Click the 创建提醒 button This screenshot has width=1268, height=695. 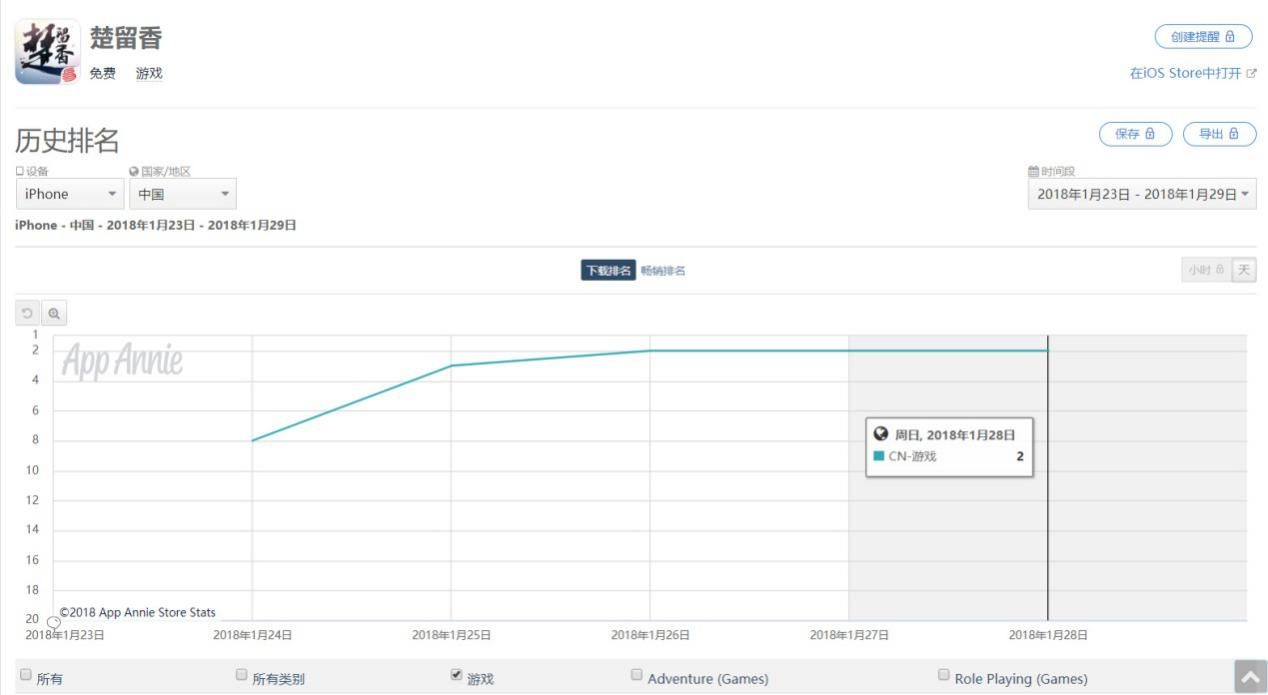1203,37
